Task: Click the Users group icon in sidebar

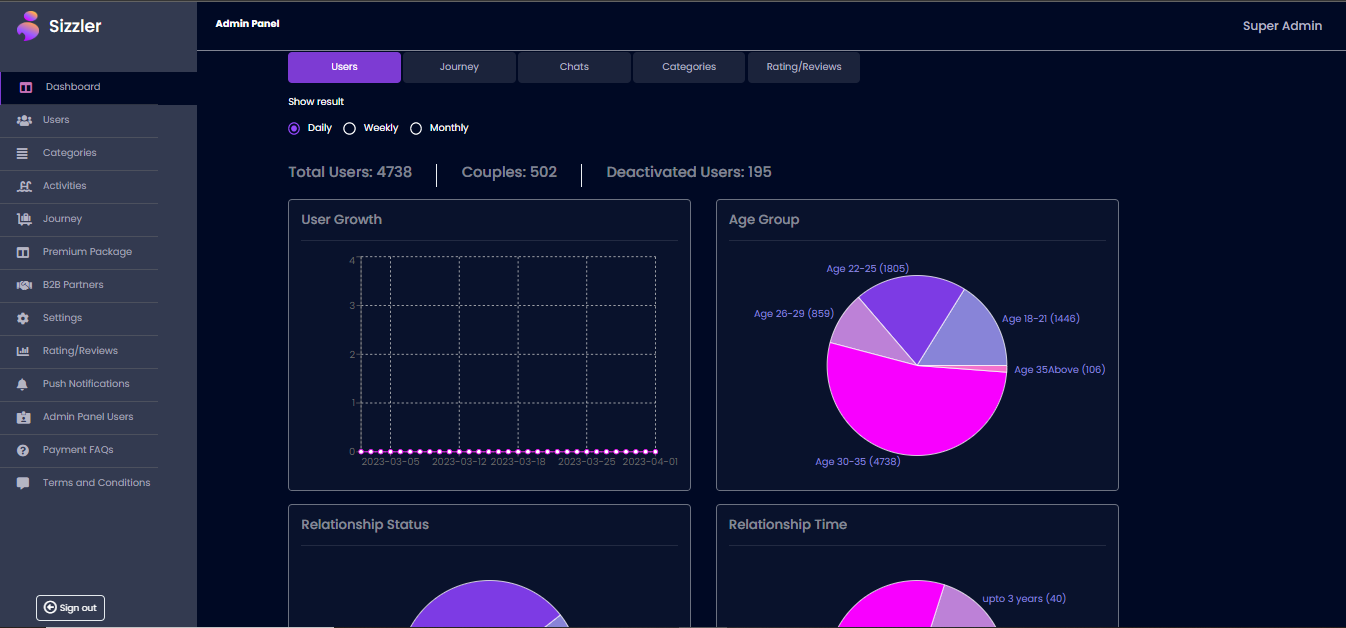Action: 24,120
